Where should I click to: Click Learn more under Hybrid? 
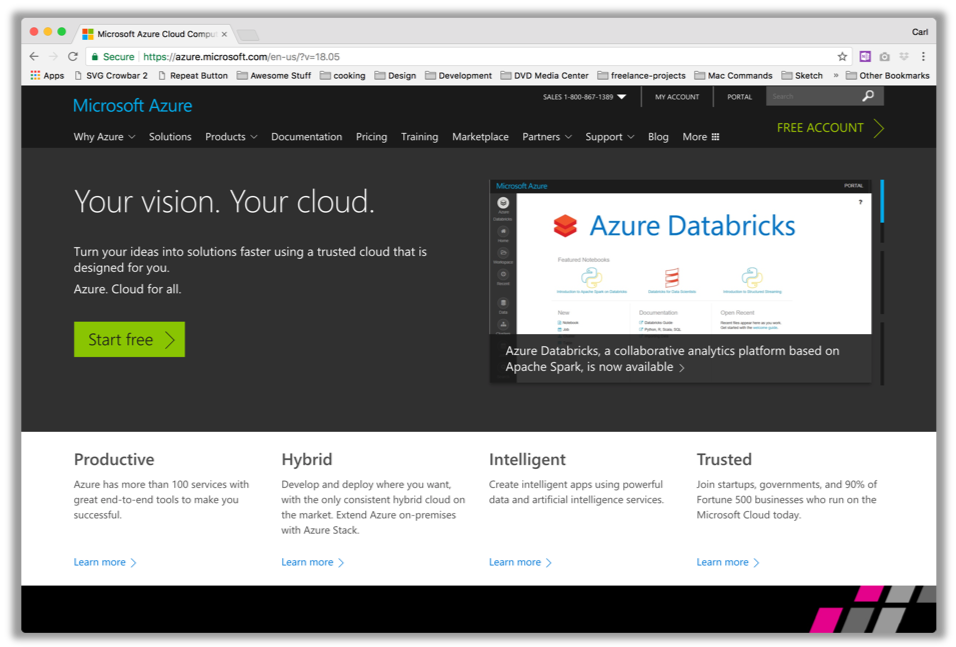tap(313, 562)
